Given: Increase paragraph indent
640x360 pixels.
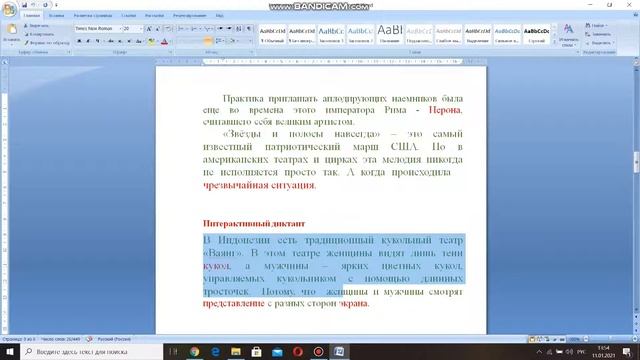Looking at the screenshot, I should click(229, 29).
